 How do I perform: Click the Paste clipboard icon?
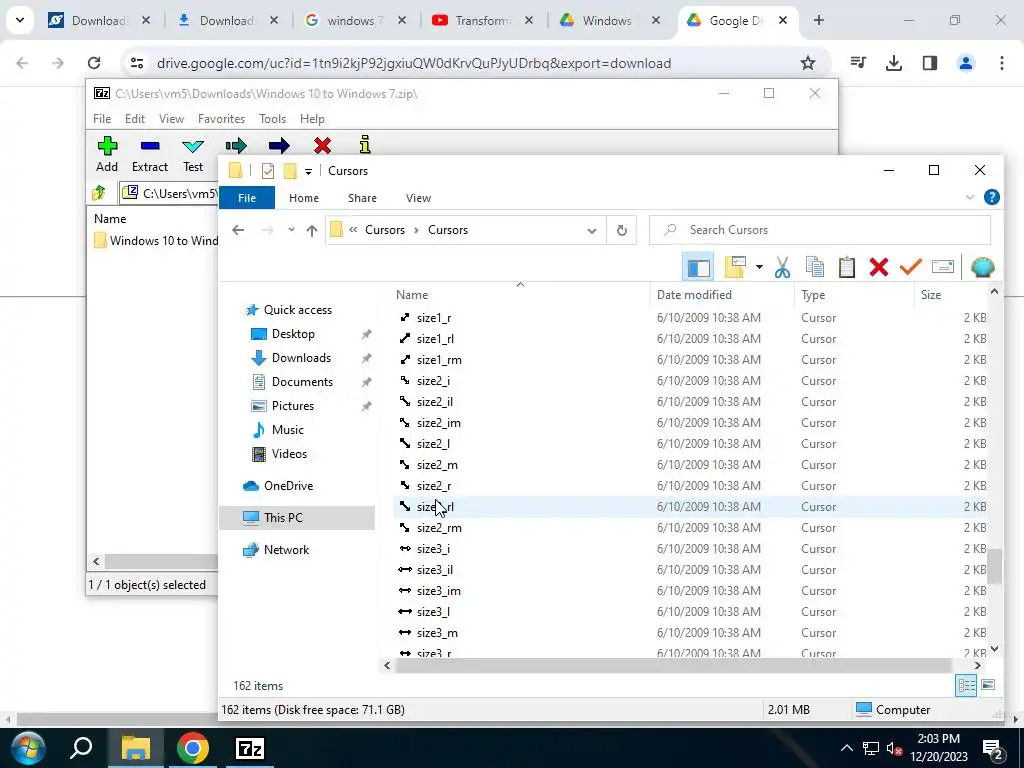pyautogui.click(x=846, y=266)
